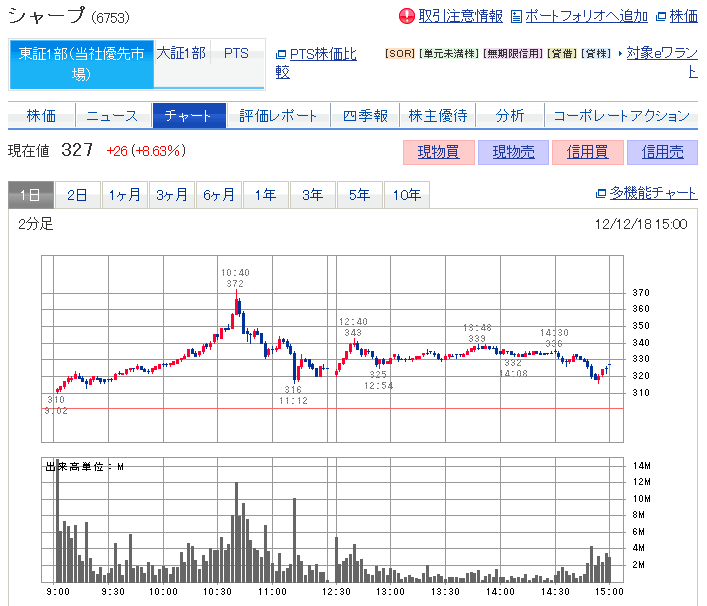The image size is (707, 606).
Task: Click the popup icon beside 多機能チャート
Action: pyautogui.click(x=600, y=194)
